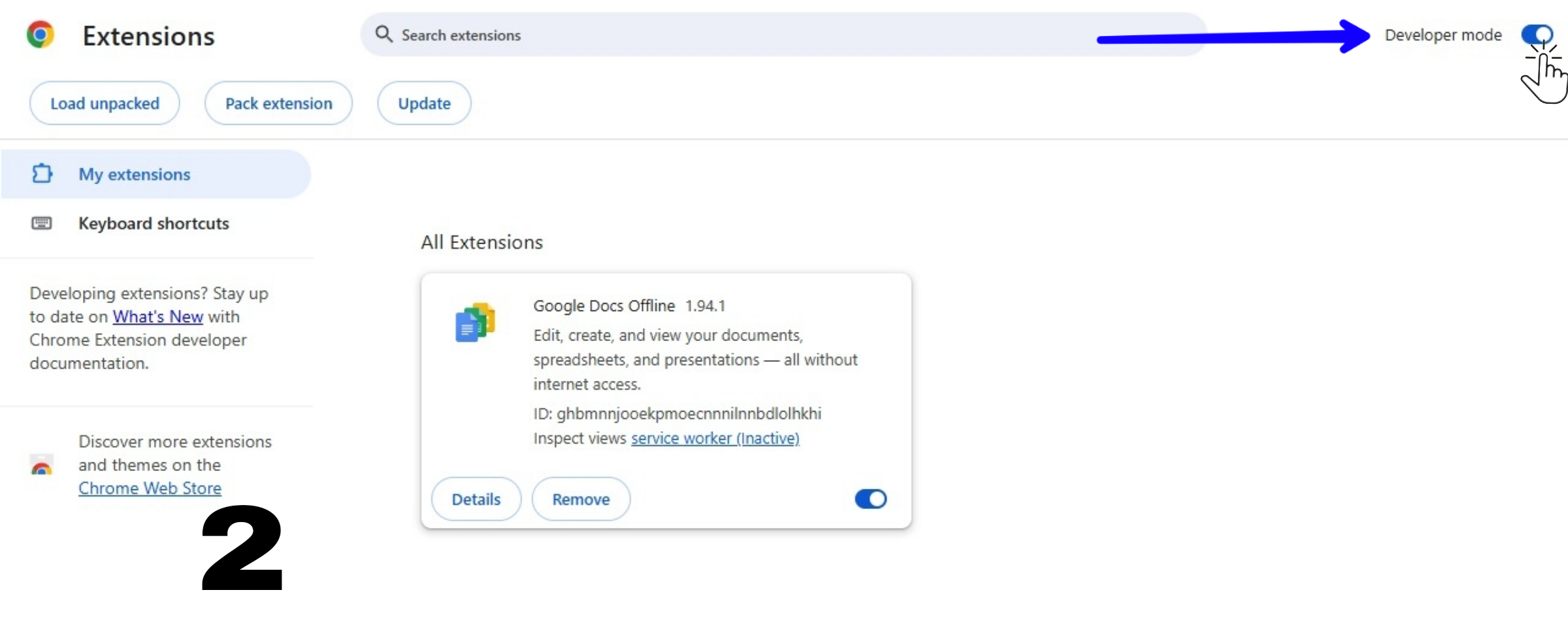Viewport: 1568px width, 622px height.
Task: Disable the Google Docs Offline extension toggle
Action: (x=871, y=499)
